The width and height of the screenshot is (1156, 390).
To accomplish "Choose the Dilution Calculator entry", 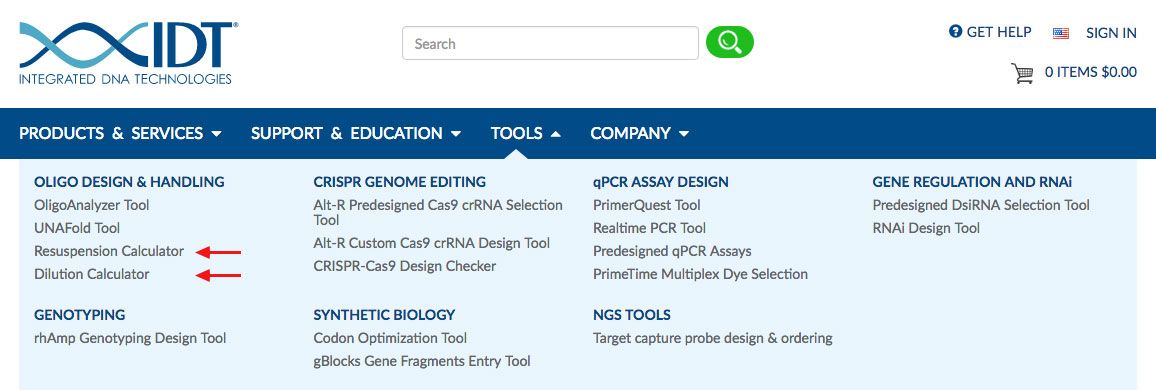I will coord(91,274).
